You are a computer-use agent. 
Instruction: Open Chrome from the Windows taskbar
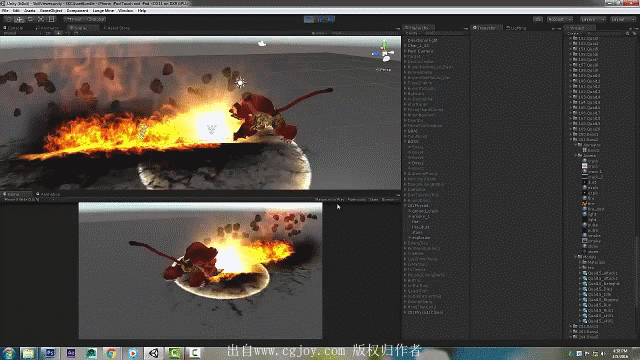[111, 353]
